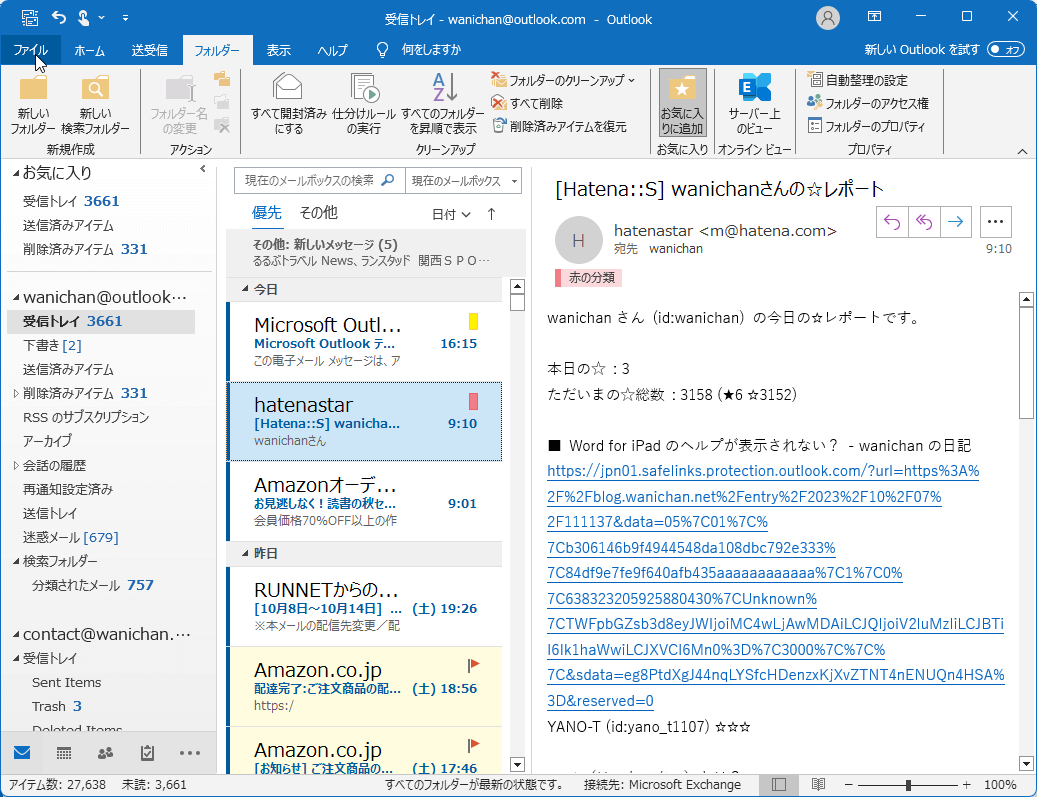
Task: Reply to the message with reply arrow
Action: [892, 222]
